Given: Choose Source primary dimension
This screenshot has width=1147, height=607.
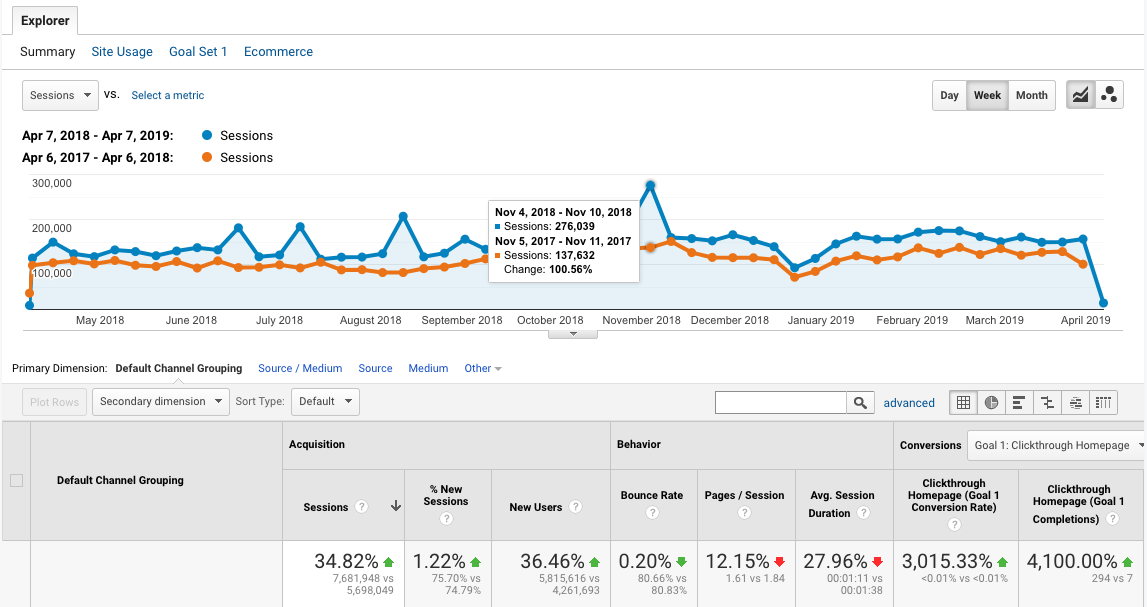Looking at the screenshot, I should tap(375, 369).
